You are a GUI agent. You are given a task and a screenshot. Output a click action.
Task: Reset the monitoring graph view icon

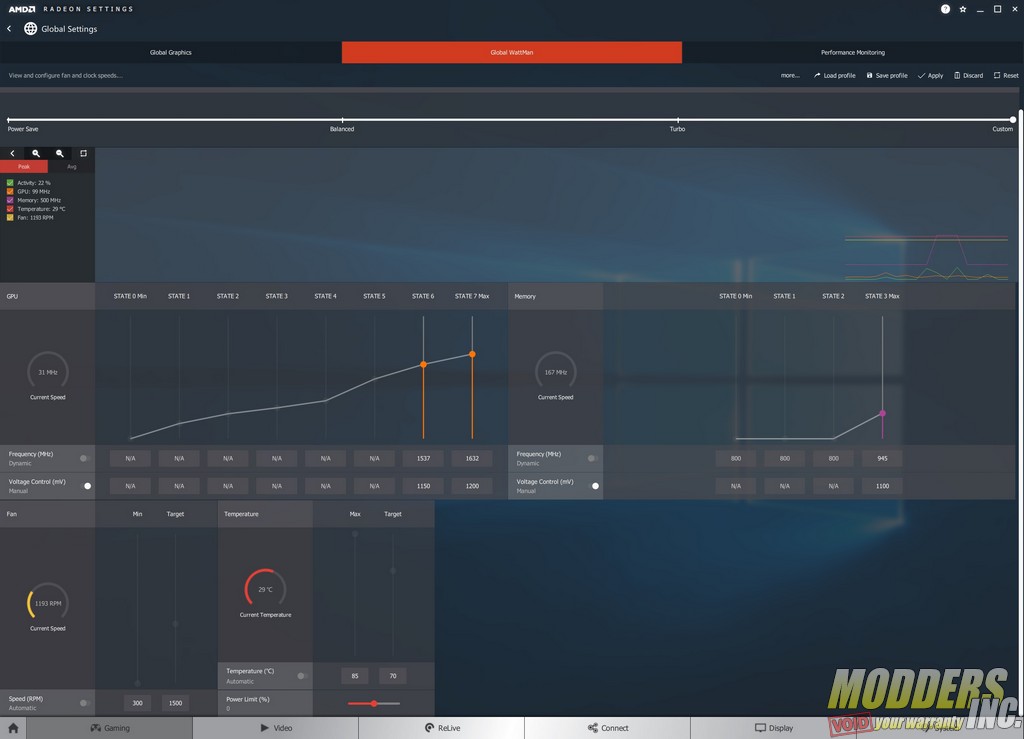(83, 153)
